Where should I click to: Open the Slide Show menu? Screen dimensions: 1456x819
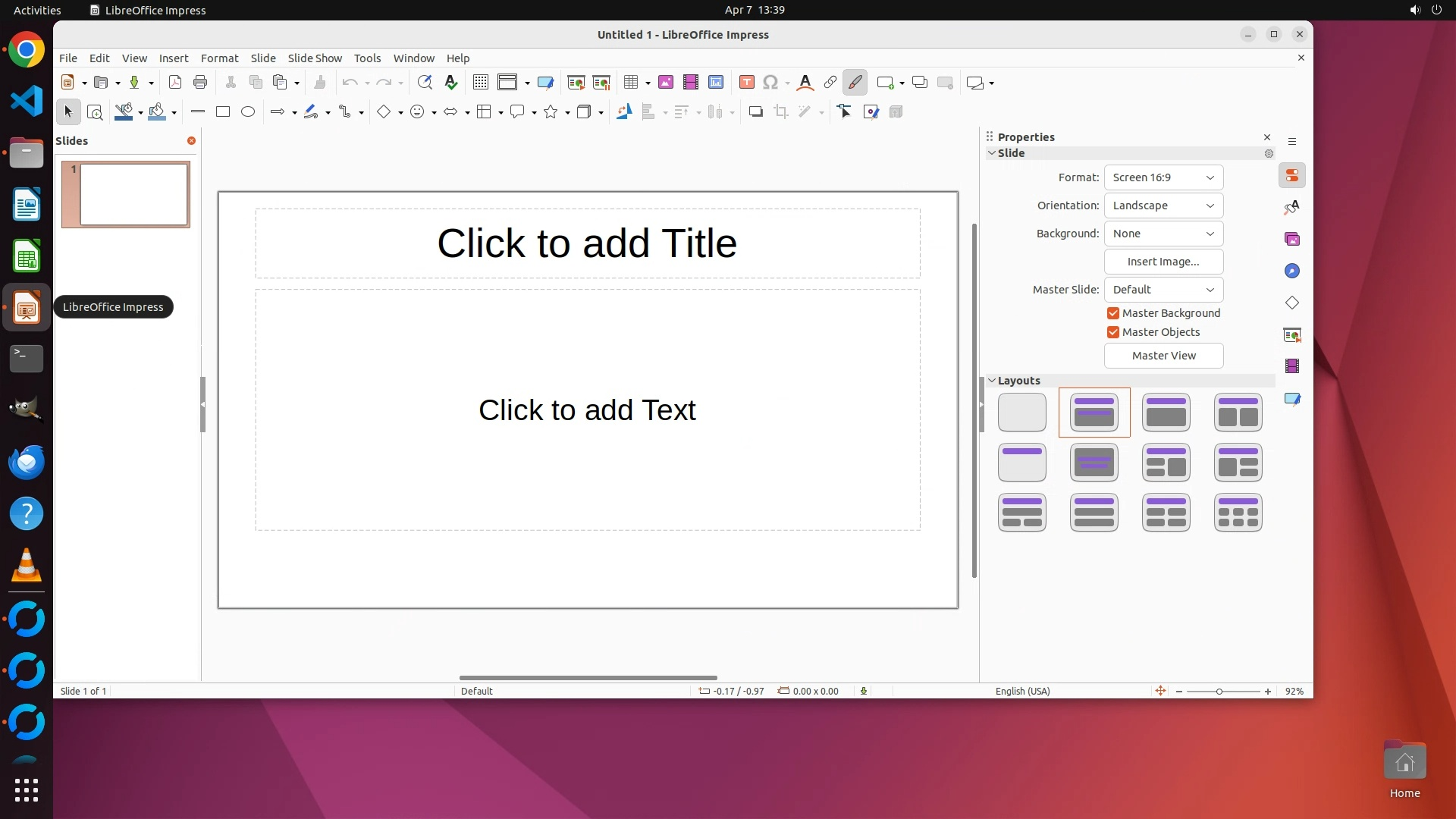click(315, 58)
